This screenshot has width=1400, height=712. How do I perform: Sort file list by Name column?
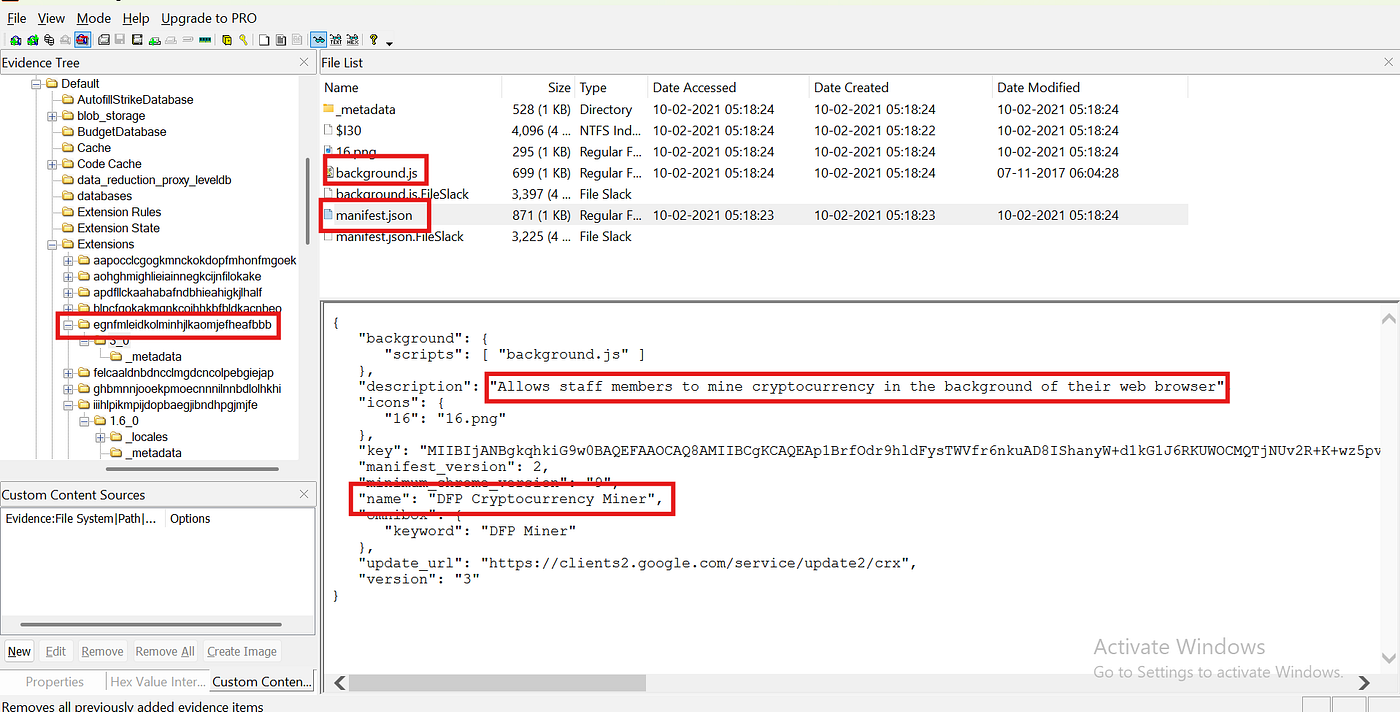pos(411,88)
